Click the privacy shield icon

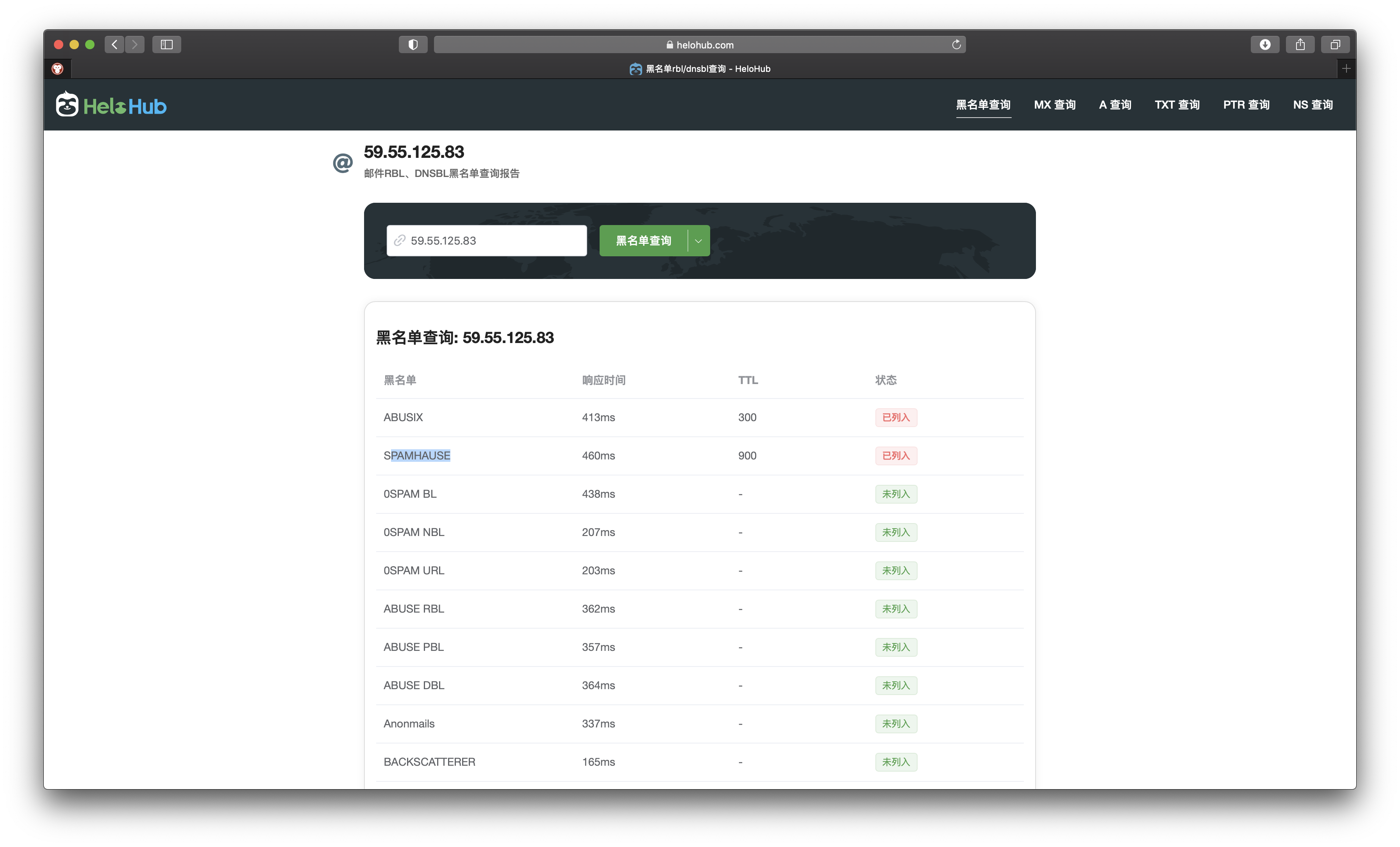(413, 44)
